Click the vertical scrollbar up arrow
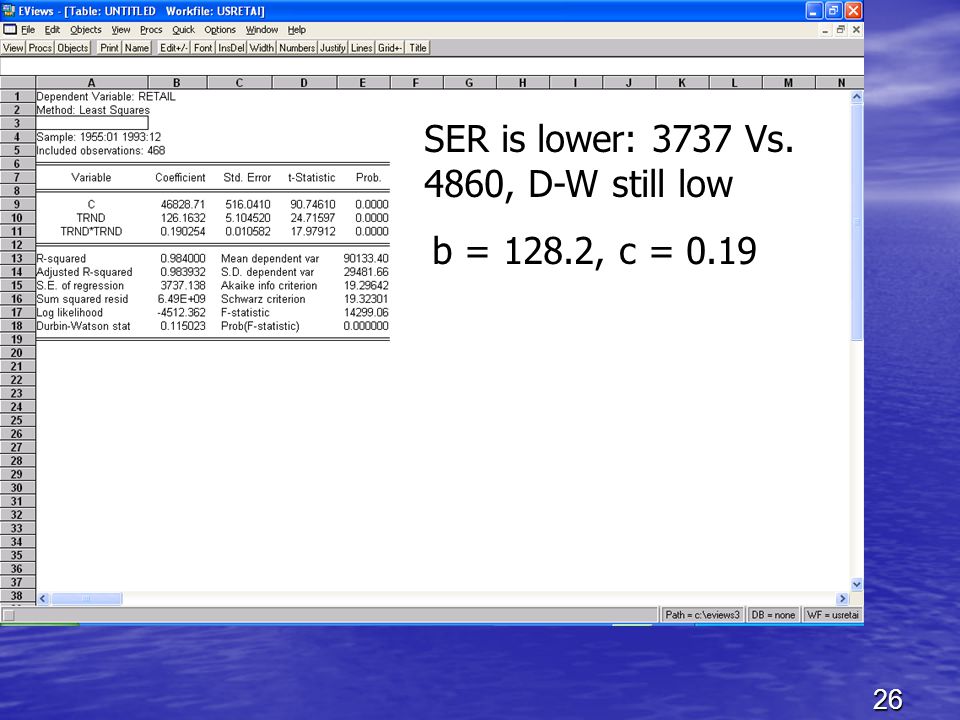 click(857, 97)
